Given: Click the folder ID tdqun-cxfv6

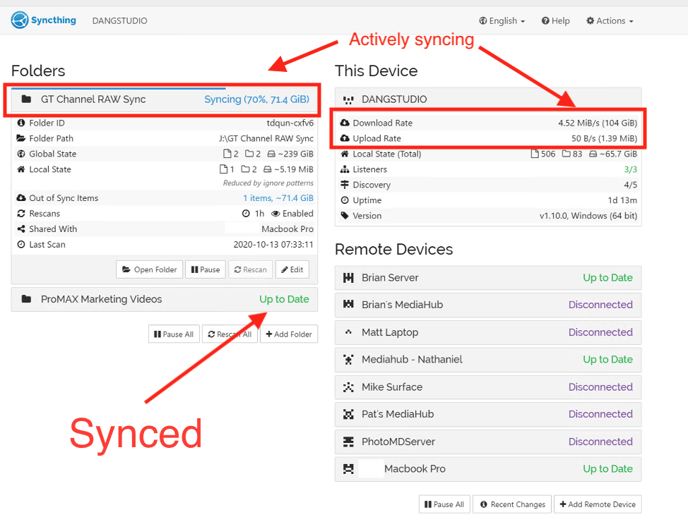Looking at the screenshot, I should click(290, 123).
